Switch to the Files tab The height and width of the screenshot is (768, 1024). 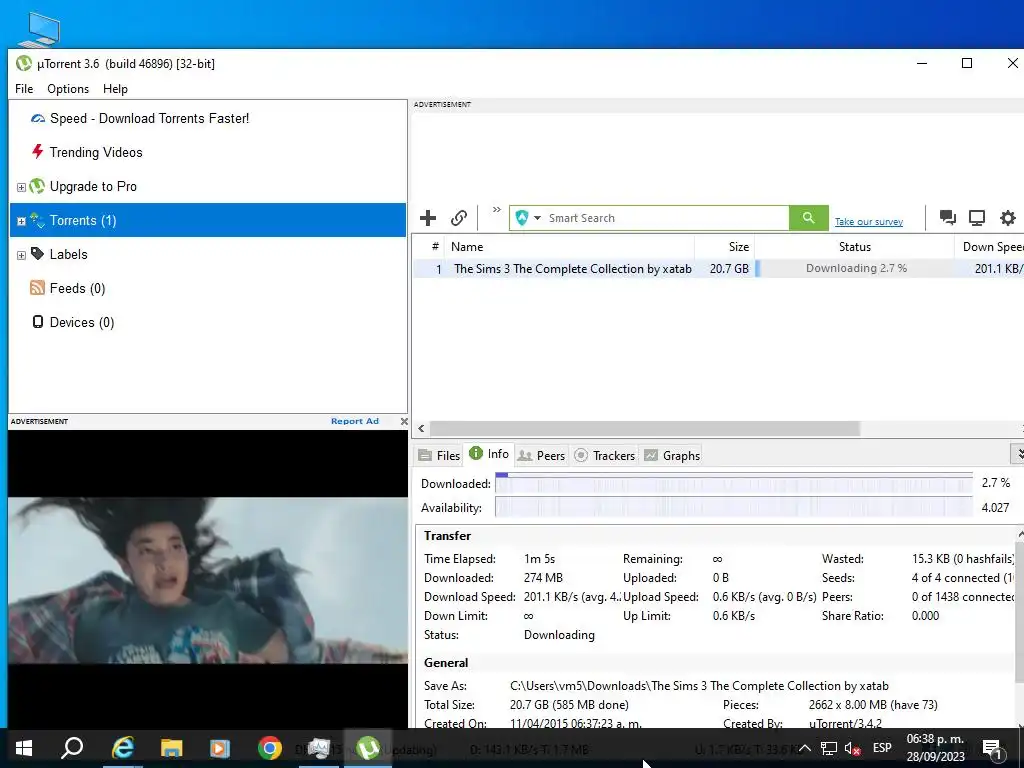pyautogui.click(x=440, y=455)
